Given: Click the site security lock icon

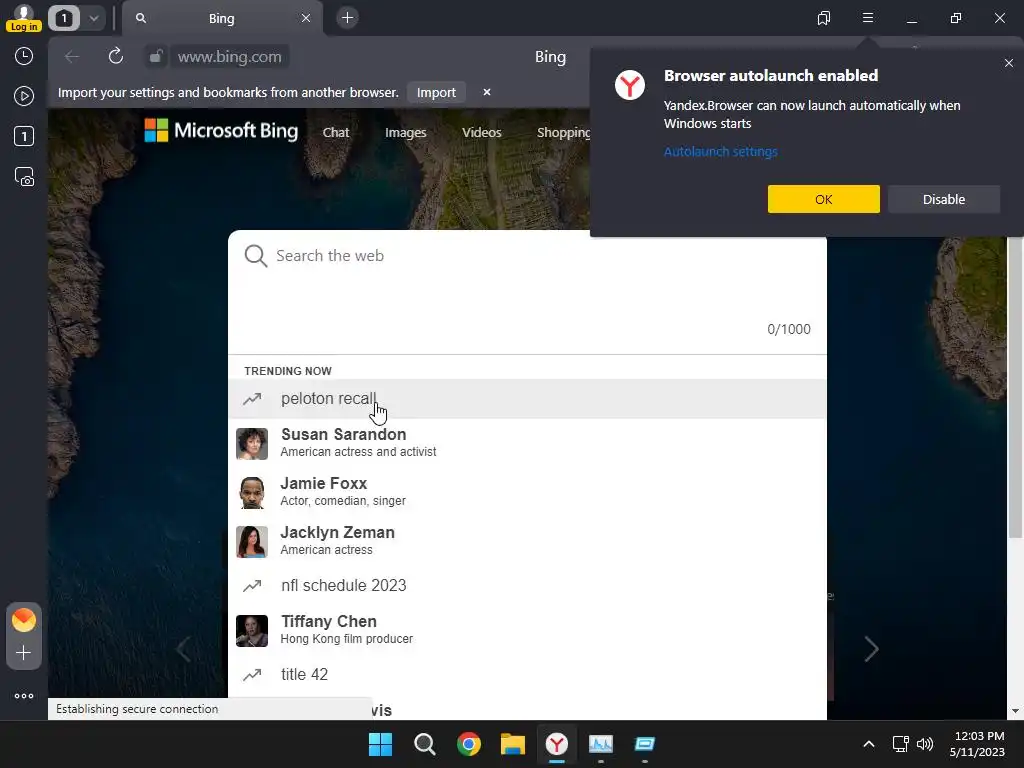Looking at the screenshot, I should [x=155, y=57].
